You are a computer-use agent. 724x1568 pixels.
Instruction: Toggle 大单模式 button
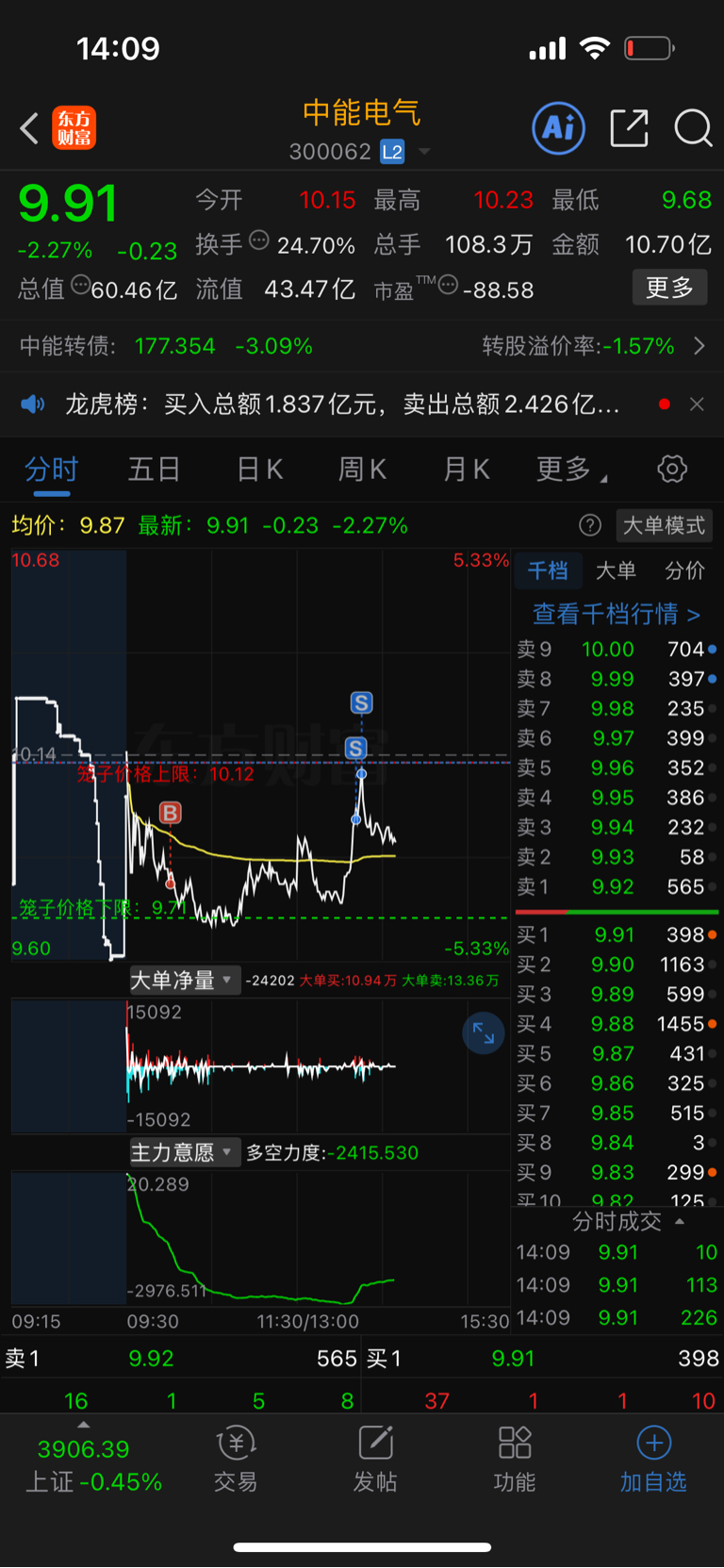click(664, 525)
